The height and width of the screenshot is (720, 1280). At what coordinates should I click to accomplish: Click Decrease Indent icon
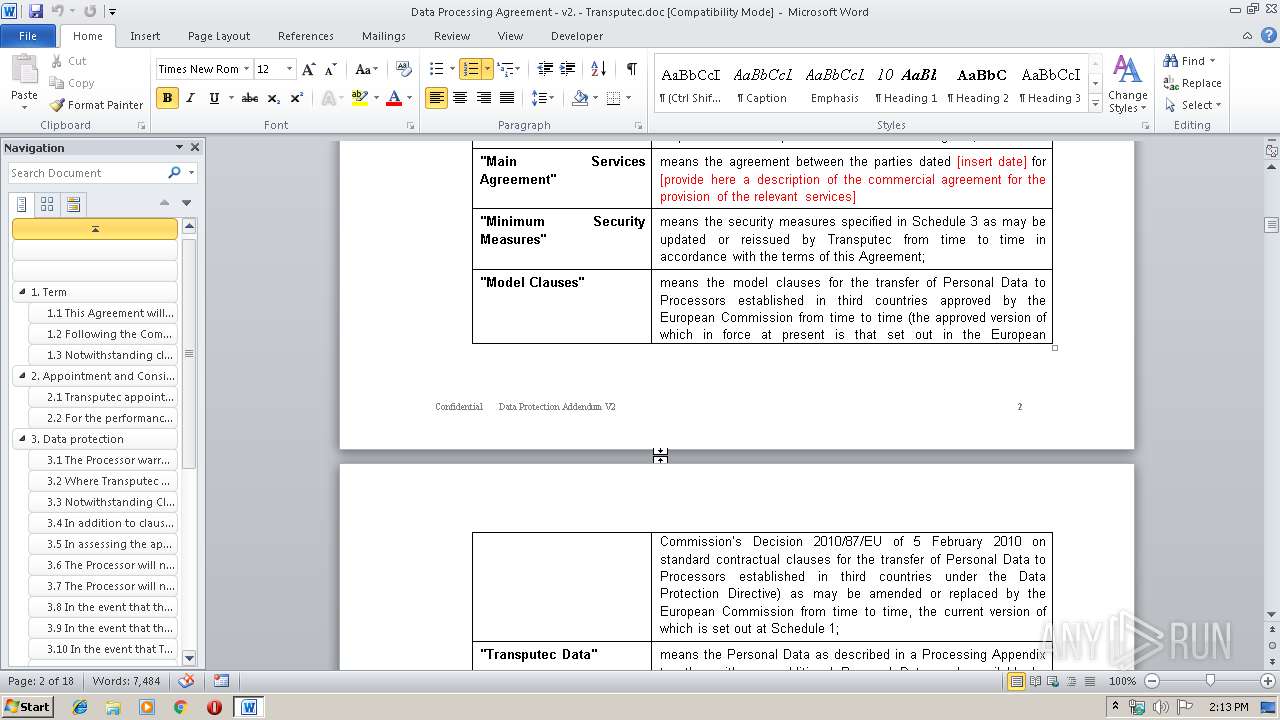click(x=545, y=69)
